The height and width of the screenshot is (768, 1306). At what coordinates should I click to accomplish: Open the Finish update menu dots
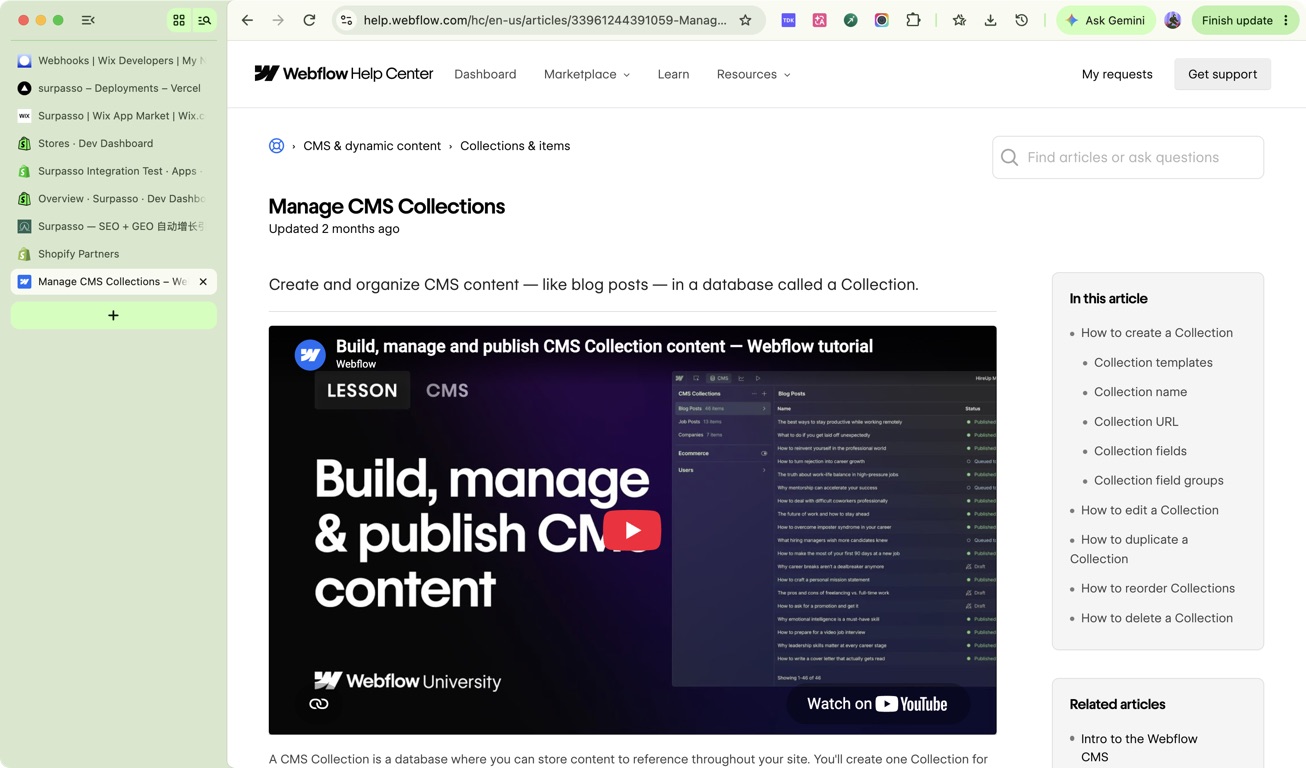1286,20
